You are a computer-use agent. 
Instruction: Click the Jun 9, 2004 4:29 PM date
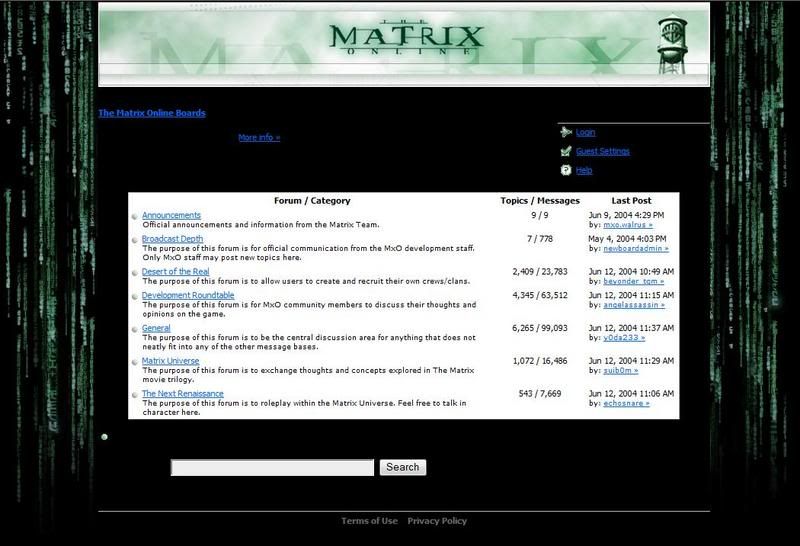point(627,215)
